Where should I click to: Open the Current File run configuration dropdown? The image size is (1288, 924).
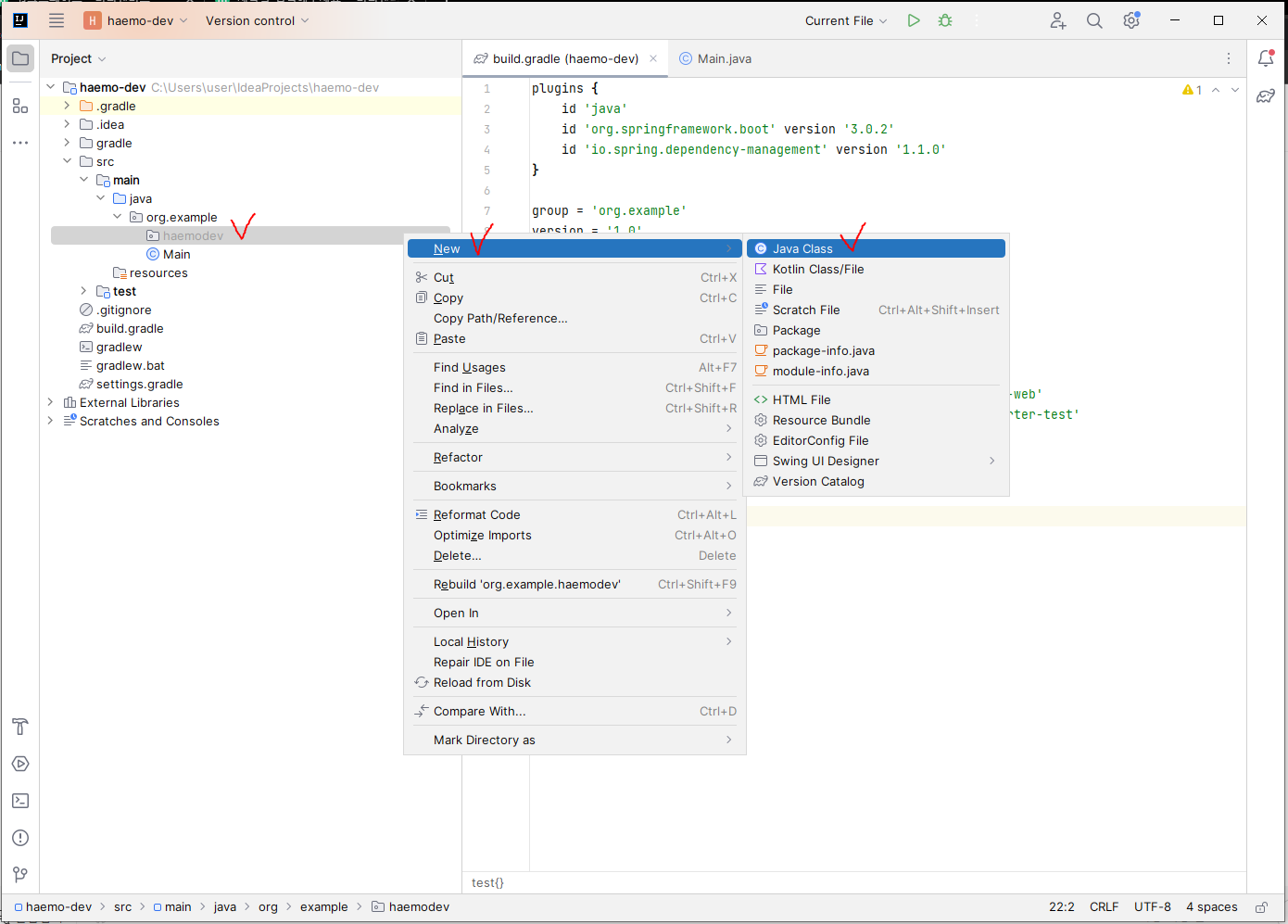pos(846,20)
